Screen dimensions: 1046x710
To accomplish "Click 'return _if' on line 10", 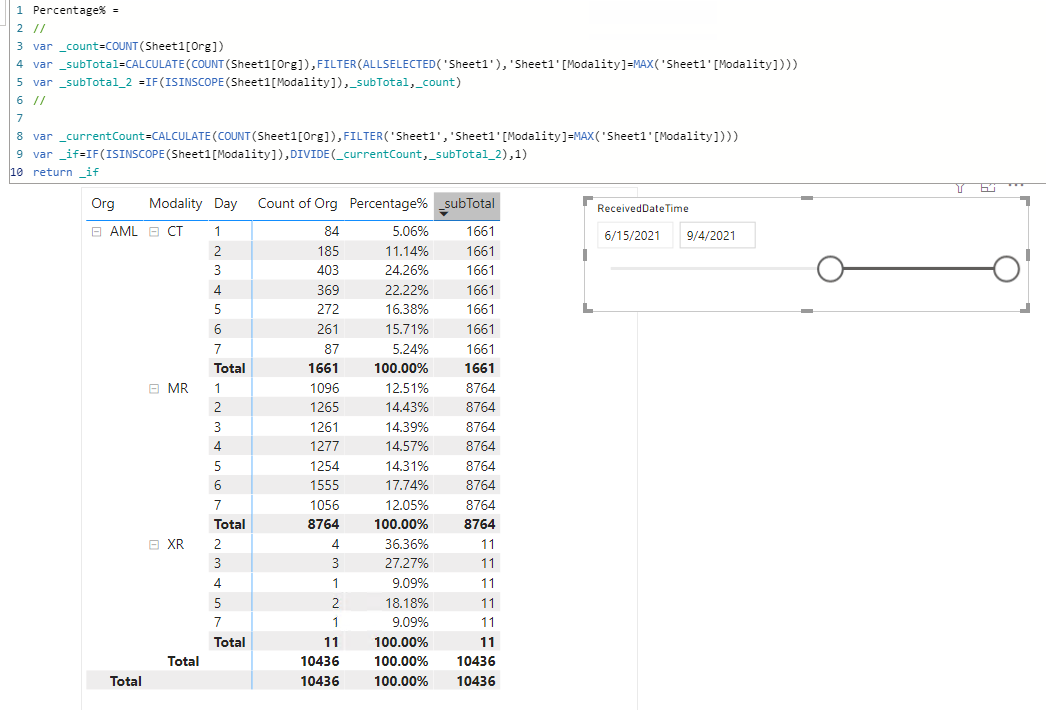I will [x=65, y=172].
